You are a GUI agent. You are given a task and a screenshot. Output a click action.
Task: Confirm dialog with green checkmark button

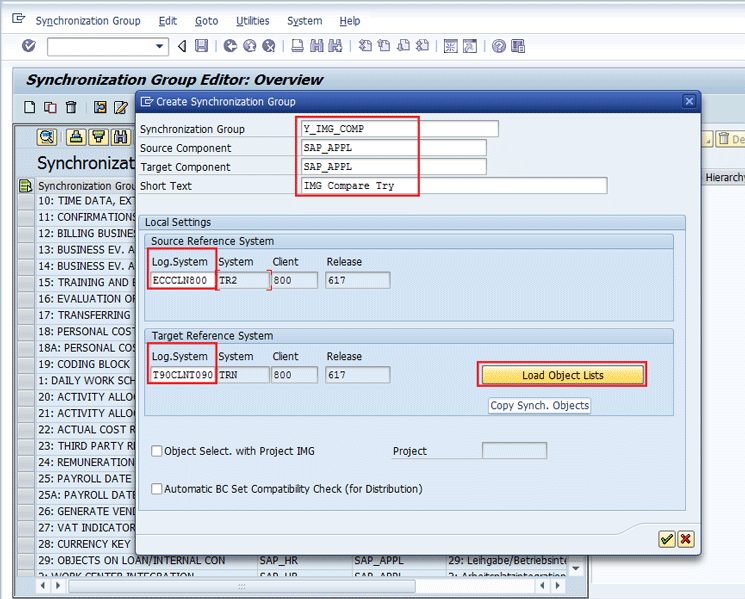[x=666, y=539]
